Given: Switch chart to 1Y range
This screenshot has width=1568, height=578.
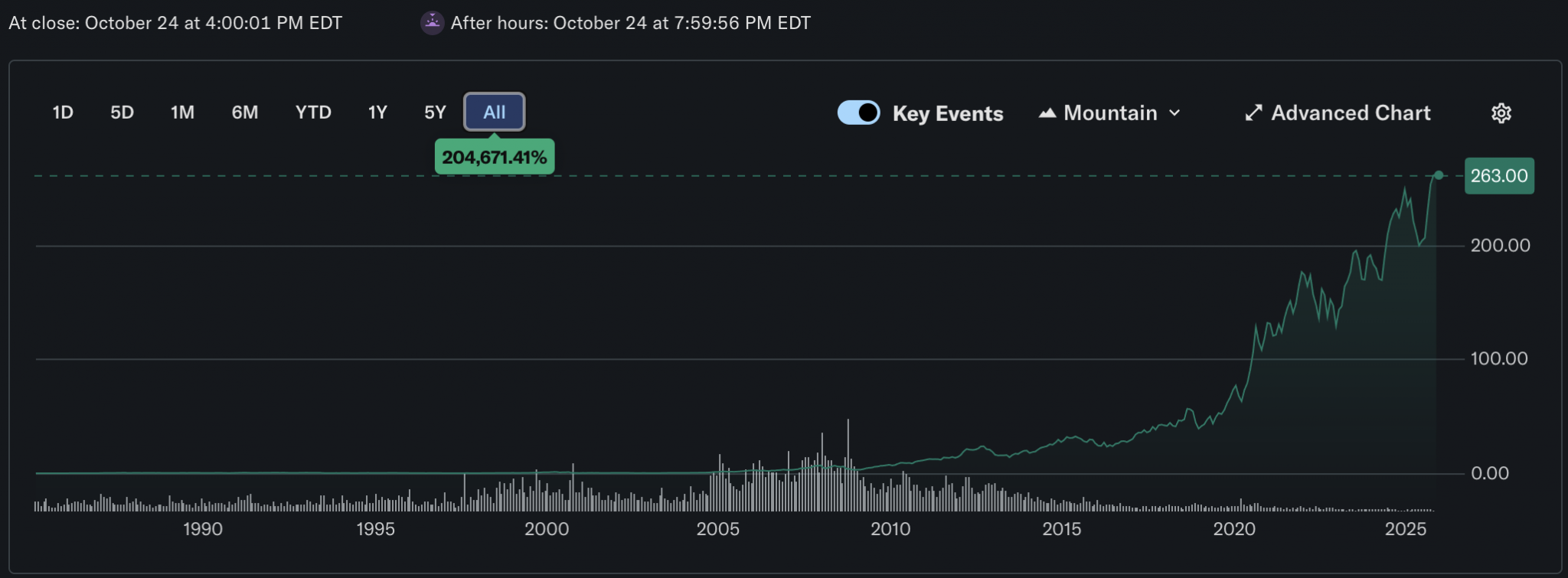Looking at the screenshot, I should (377, 113).
